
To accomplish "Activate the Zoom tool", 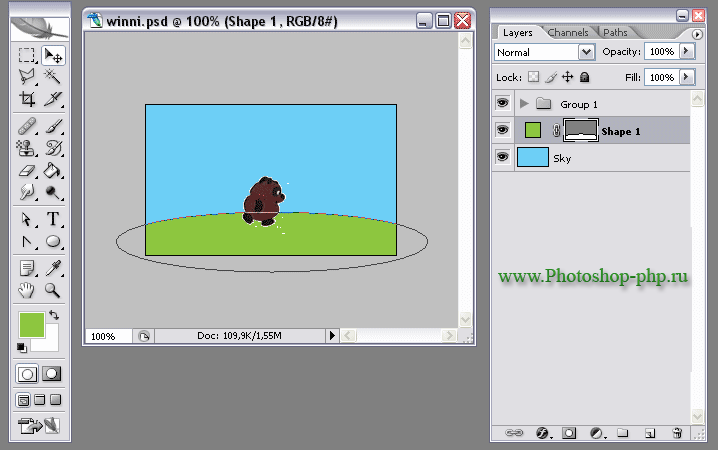I will point(53,290).
